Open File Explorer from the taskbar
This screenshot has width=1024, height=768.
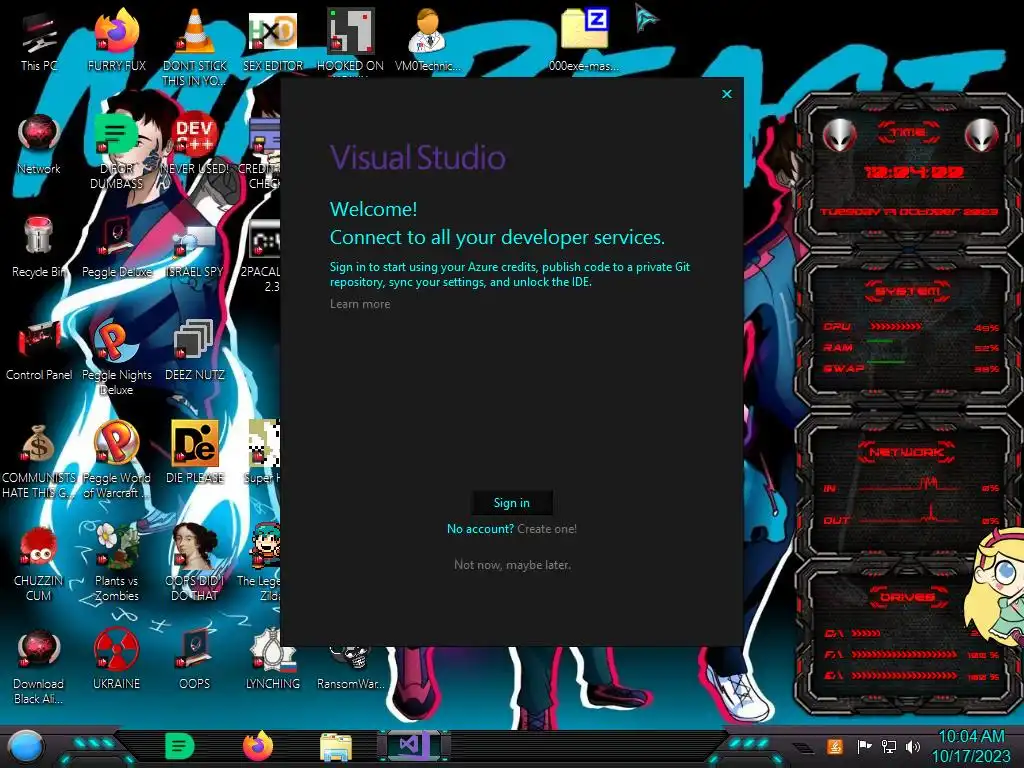pos(336,747)
